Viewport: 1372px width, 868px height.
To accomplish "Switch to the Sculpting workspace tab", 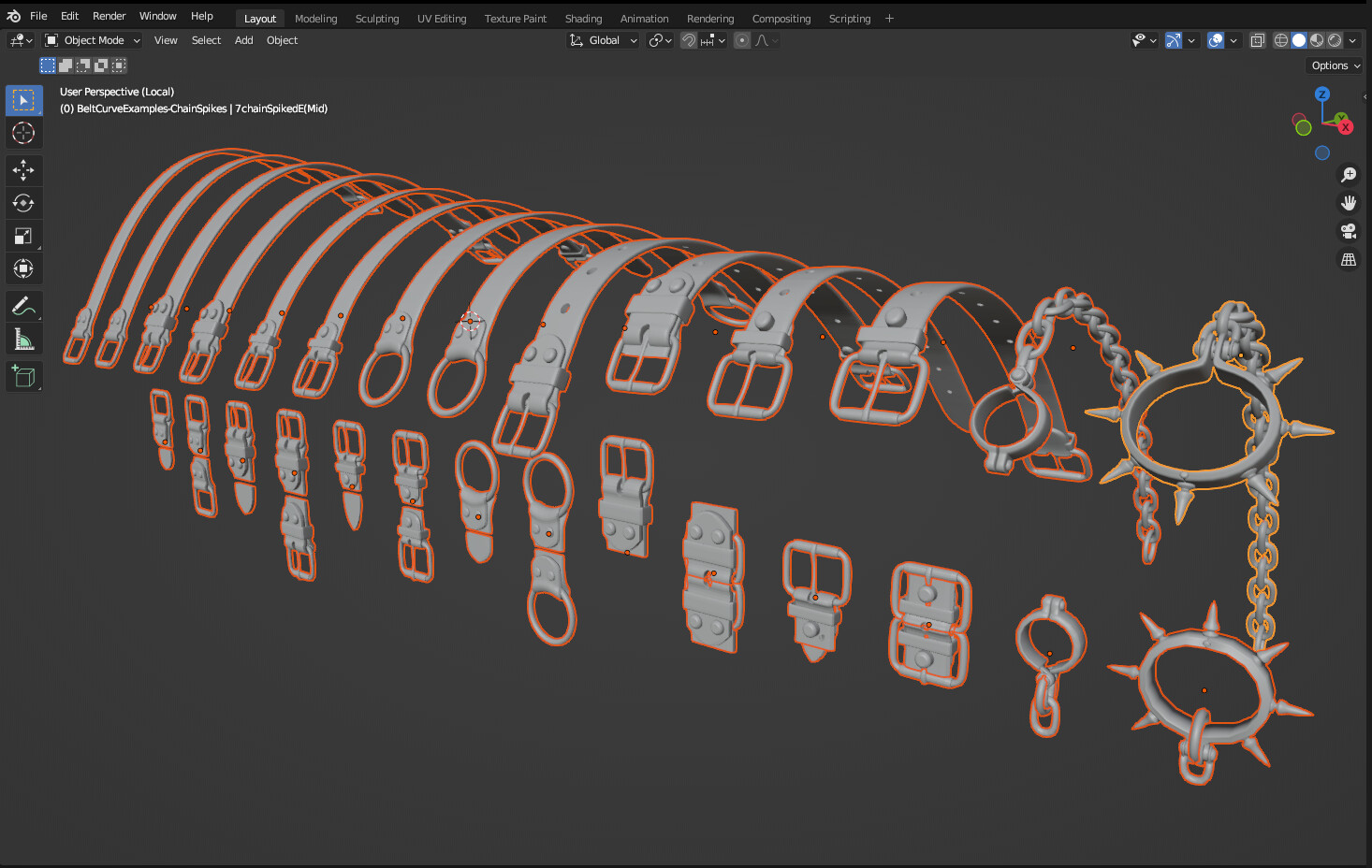I will (x=377, y=19).
